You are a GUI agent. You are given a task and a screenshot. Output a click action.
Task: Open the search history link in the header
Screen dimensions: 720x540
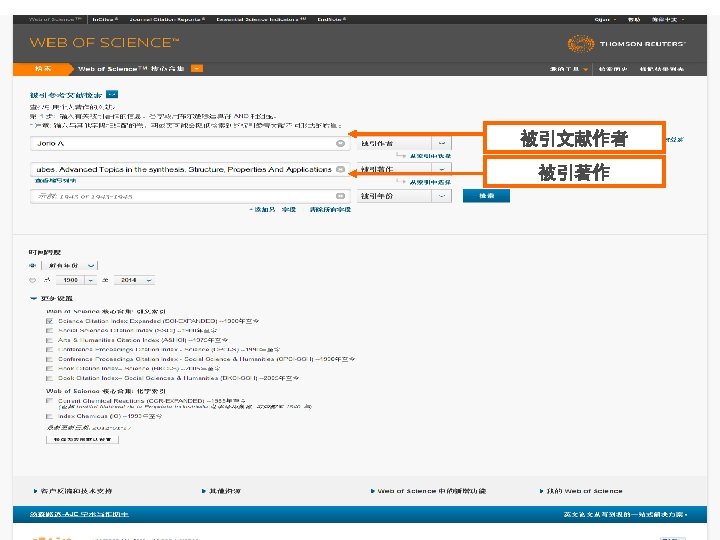[x=613, y=69]
